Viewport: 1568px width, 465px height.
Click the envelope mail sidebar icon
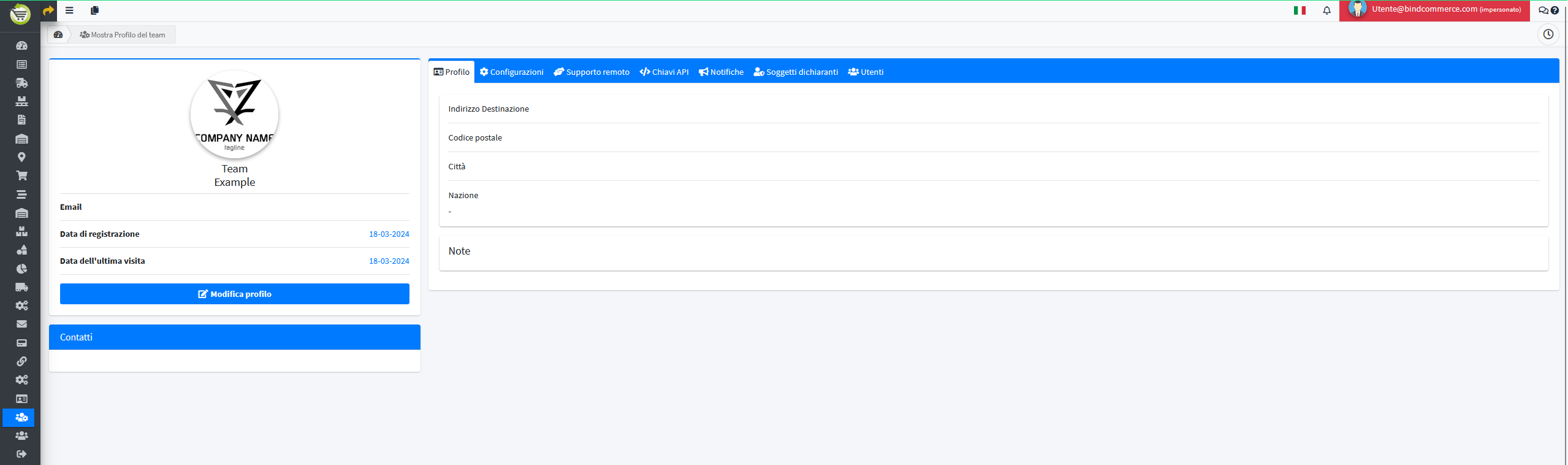(x=21, y=324)
